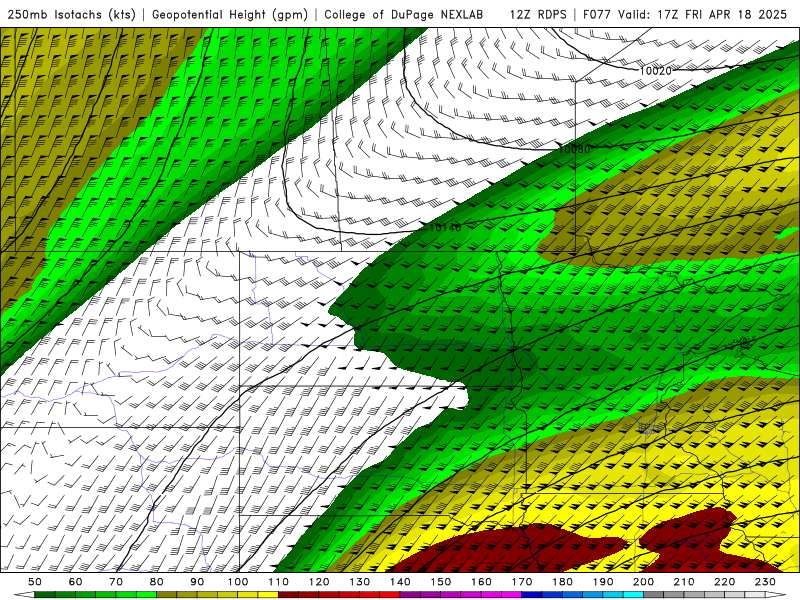The height and width of the screenshot is (600, 800).
Task: Click the 10080 height contour label
Action: point(574,149)
